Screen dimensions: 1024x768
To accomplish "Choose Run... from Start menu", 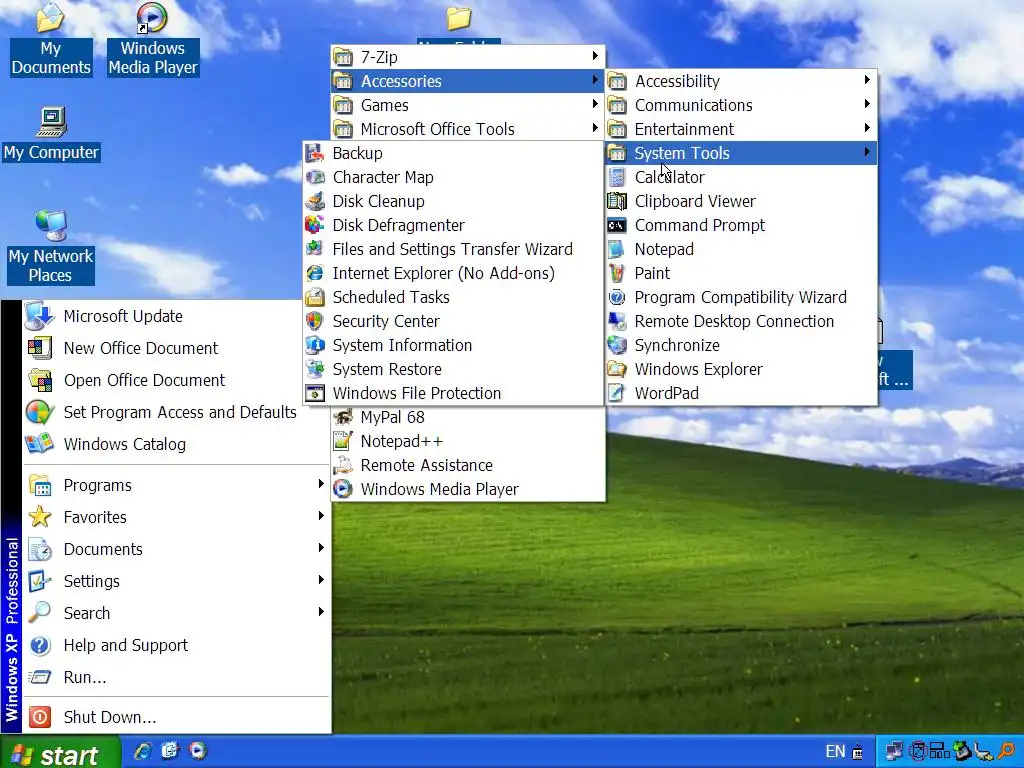I will 177,677.
